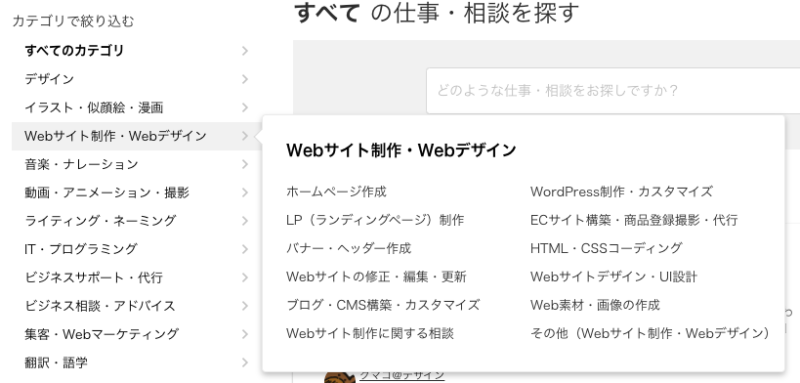The width and height of the screenshot is (800, 383).
Task: Choose Webサイトの修正・編集・更新 subcategory
Action: (x=376, y=277)
